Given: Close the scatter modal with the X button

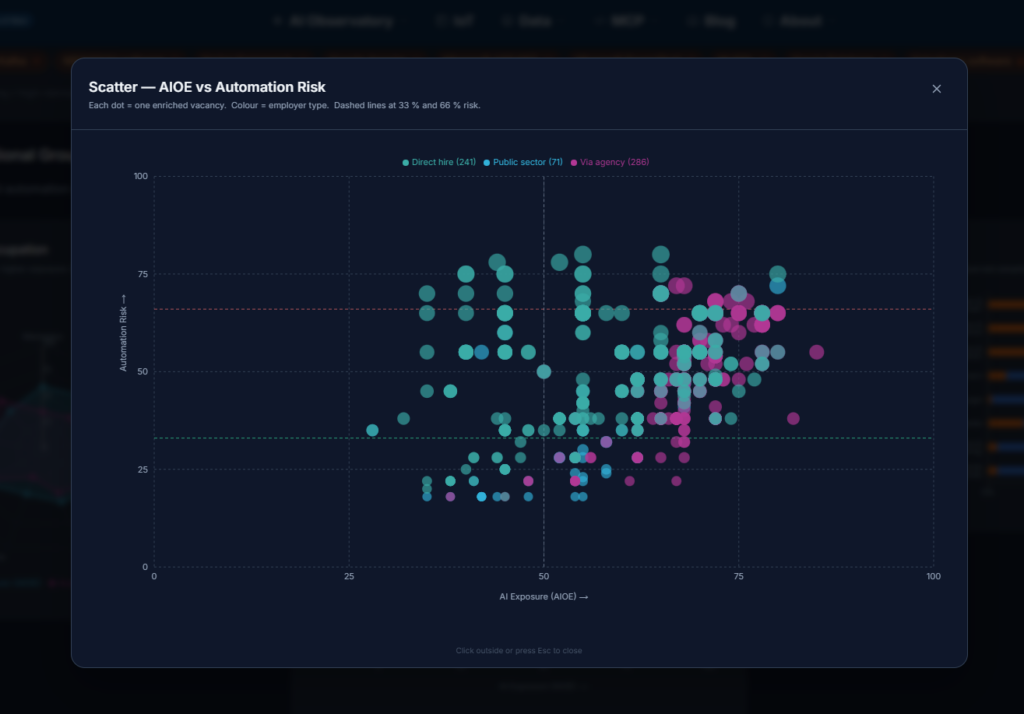Looking at the screenshot, I should click(936, 88).
